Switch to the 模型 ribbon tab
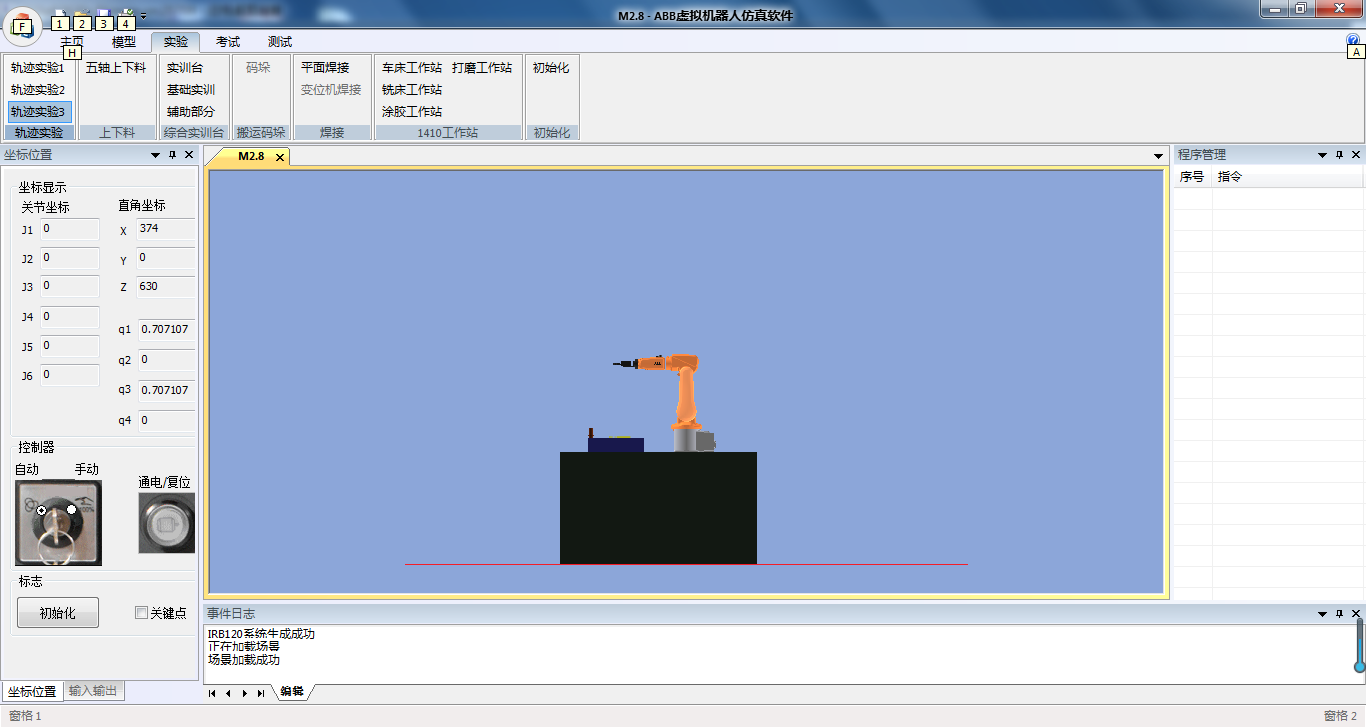Viewport: 1366px width, 728px height. pyautogui.click(x=124, y=42)
